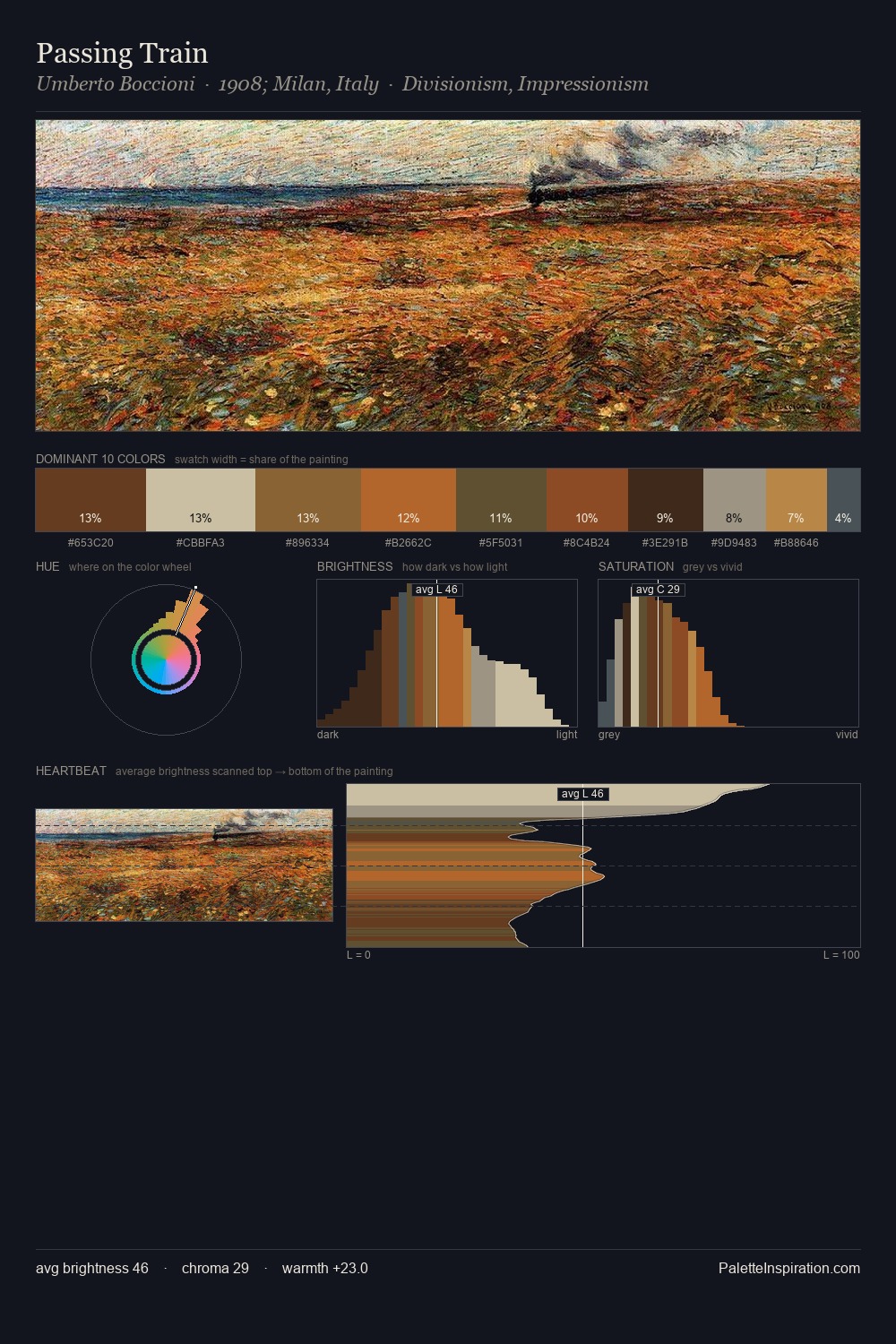The image size is (896, 1344).
Task: Click the artist name 'Umberto Boccioni'
Action: tap(116, 84)
